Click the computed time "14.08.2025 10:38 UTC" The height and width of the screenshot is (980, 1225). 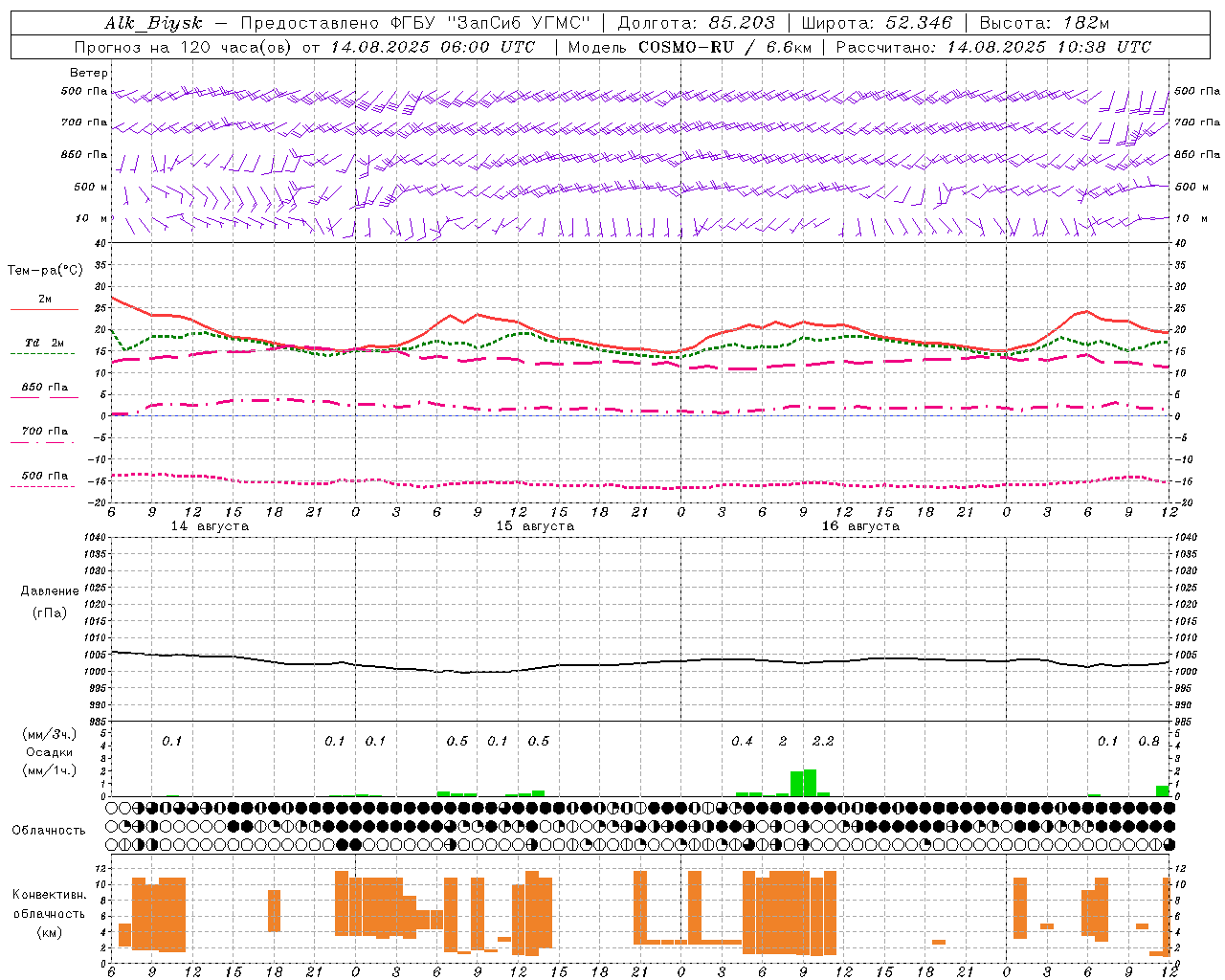click(x=1049, y=47)
